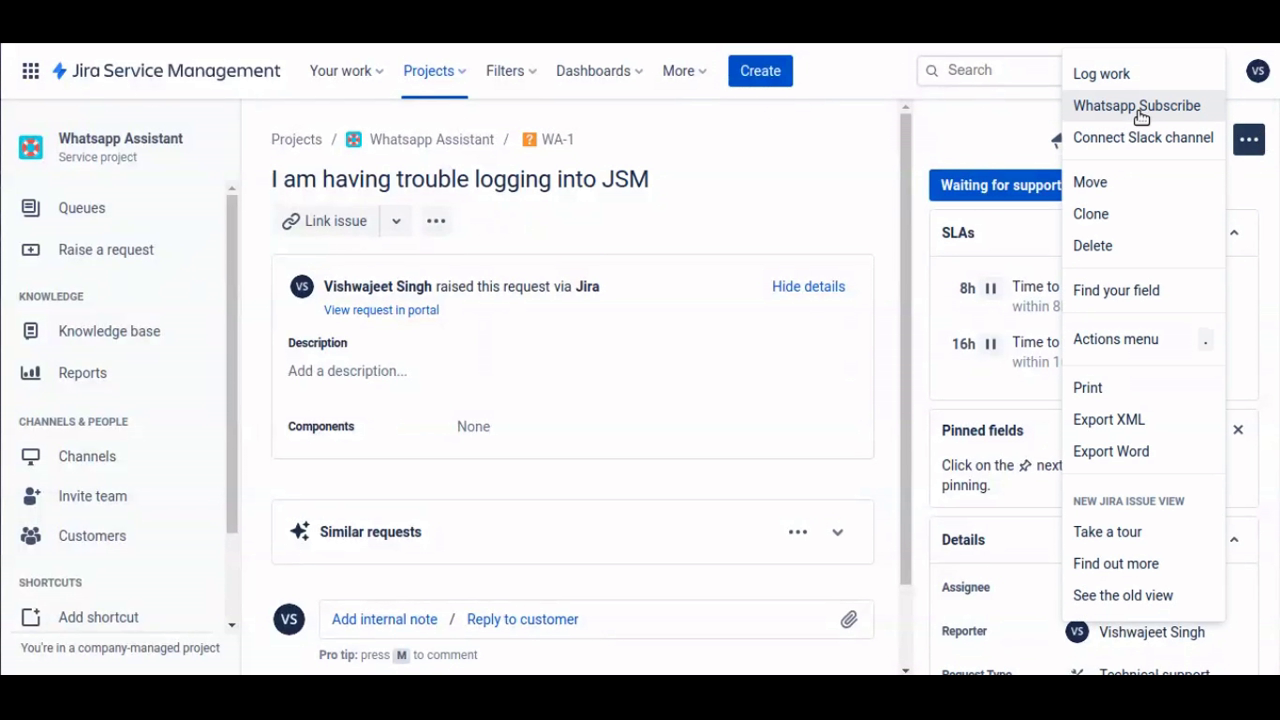Viewport: 1280px width, 720px height.
Task: Choose Whatsapp Subscribe menu option
Action: [1143, 106]
